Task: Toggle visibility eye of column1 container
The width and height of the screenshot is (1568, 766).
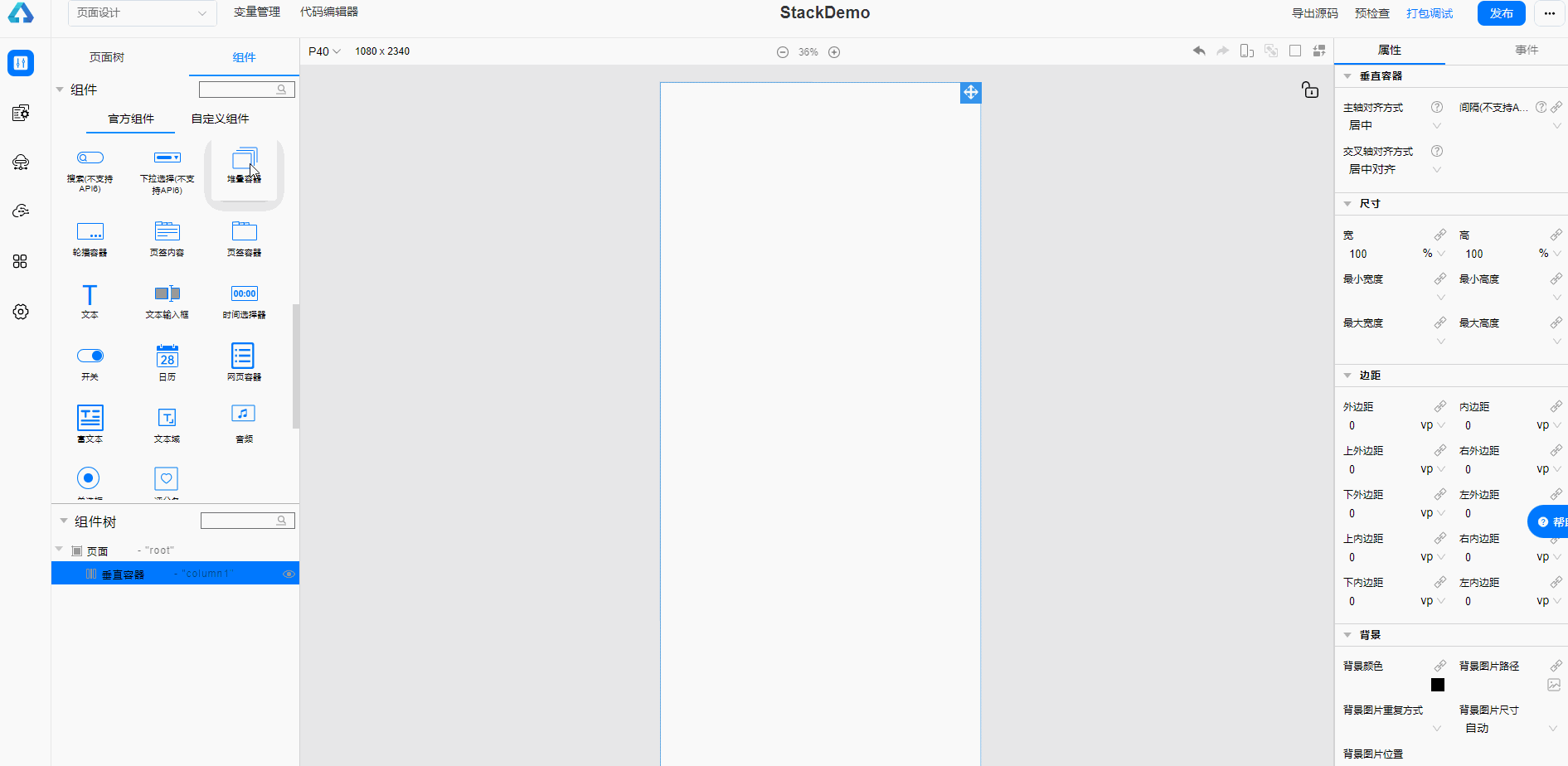Action: point(289,574)
